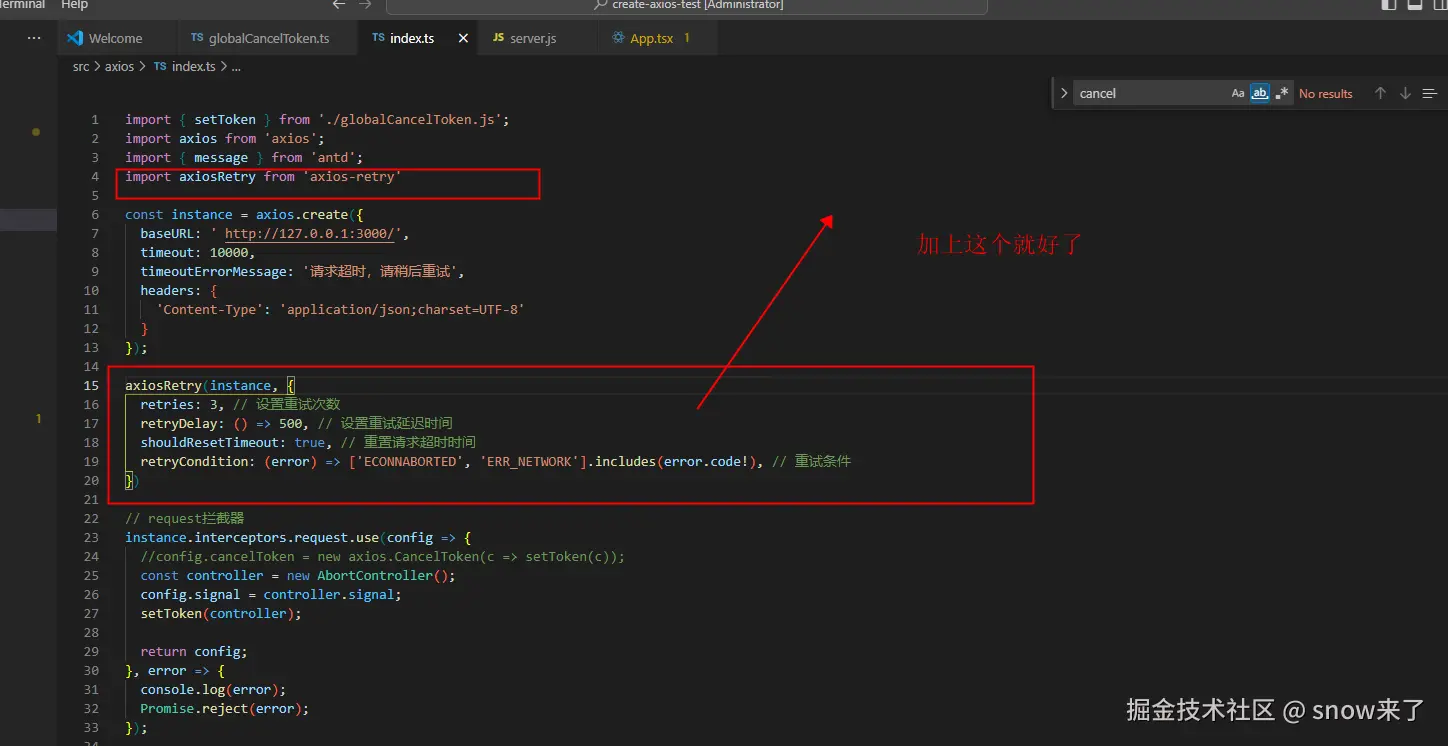Toggle Find in Selection icon
1448x746 pixels.
[x=1430, y=93]
